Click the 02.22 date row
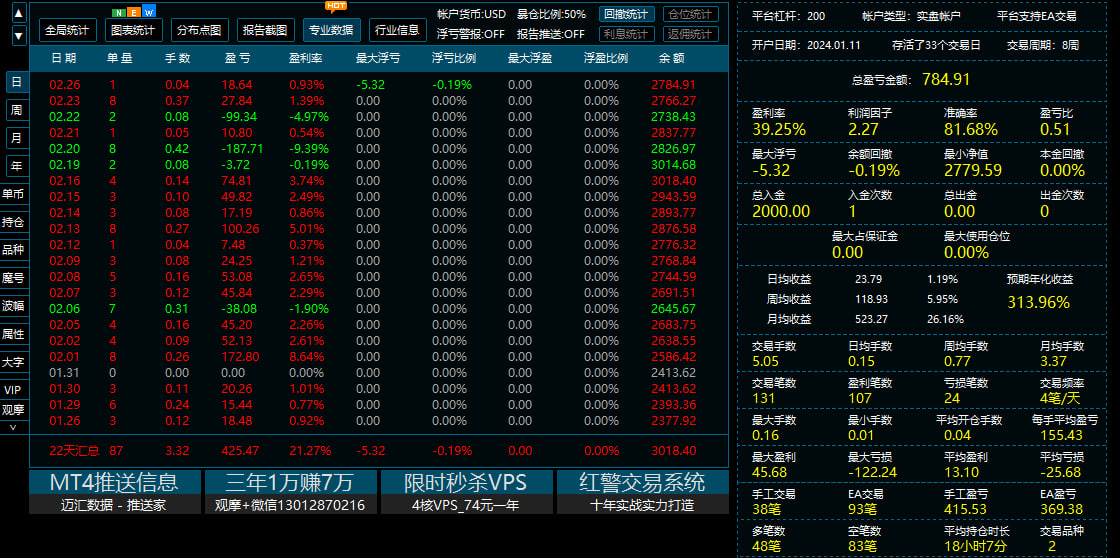Viewport: 1120px width, 558px height. click(x=379, y=116)
